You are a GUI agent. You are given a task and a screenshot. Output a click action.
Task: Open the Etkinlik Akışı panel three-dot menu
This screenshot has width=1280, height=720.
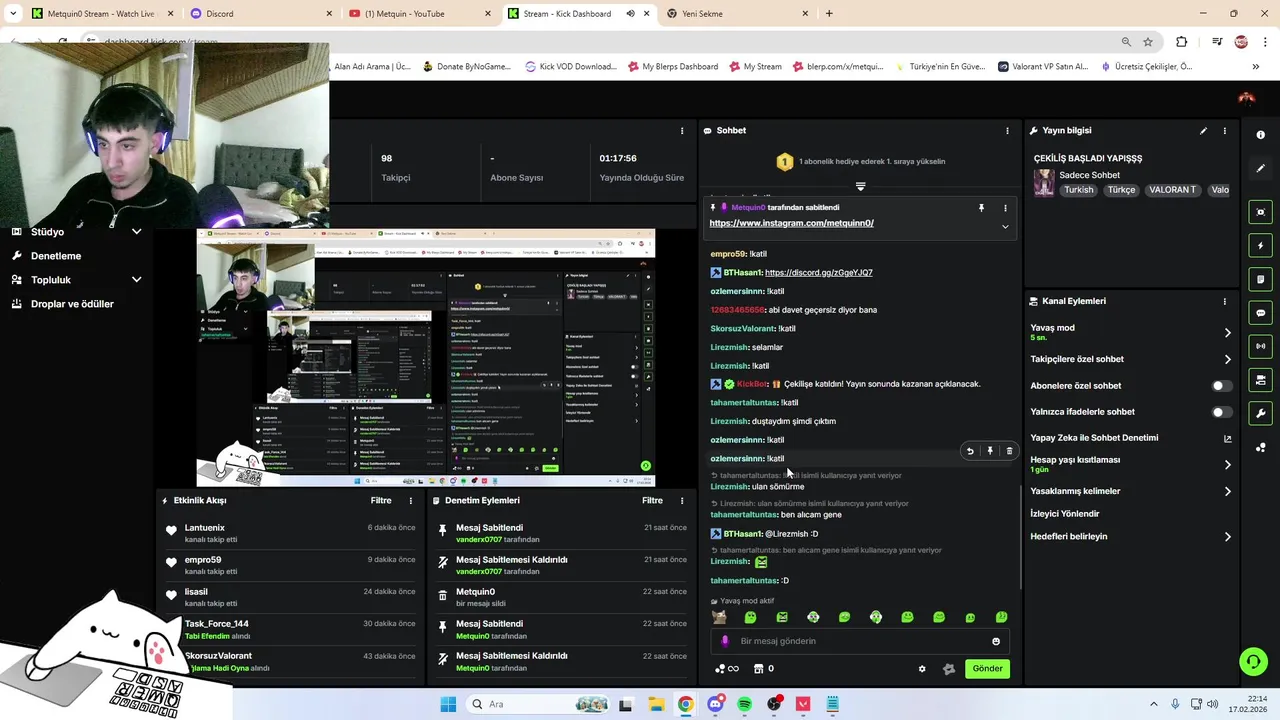click(410, 501)
